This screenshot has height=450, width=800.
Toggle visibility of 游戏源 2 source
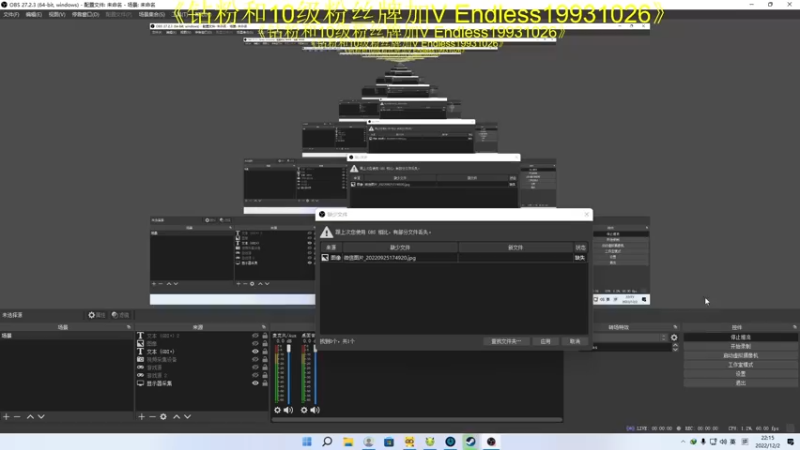(x=255, y=376)
